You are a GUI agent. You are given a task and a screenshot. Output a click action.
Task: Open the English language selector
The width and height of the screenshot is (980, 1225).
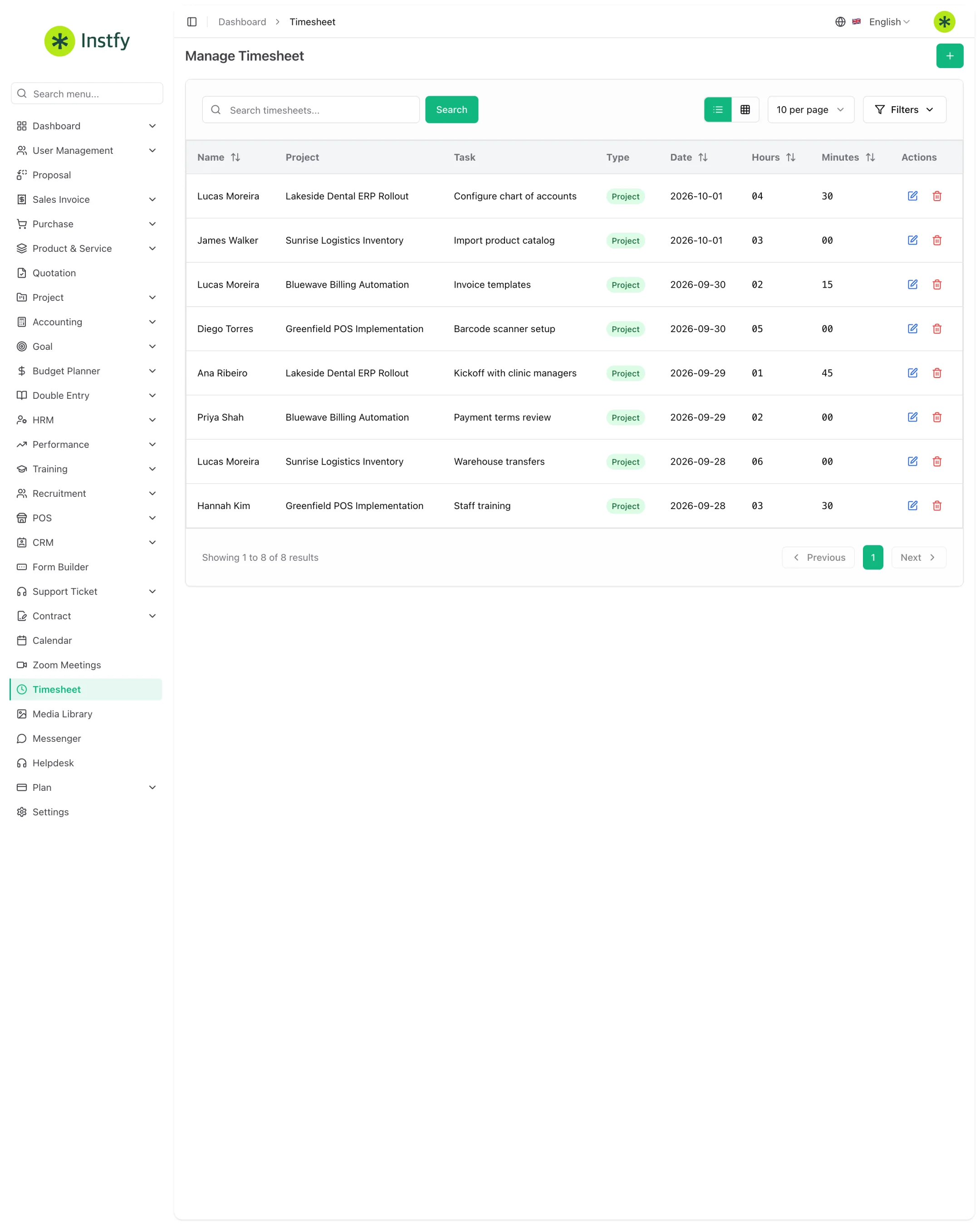click(x=889, y=22)
